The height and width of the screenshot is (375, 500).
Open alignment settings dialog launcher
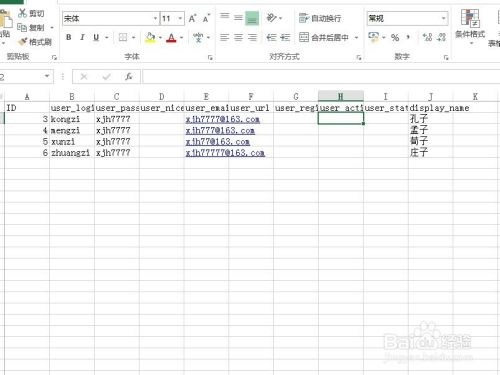coord(359,58)
